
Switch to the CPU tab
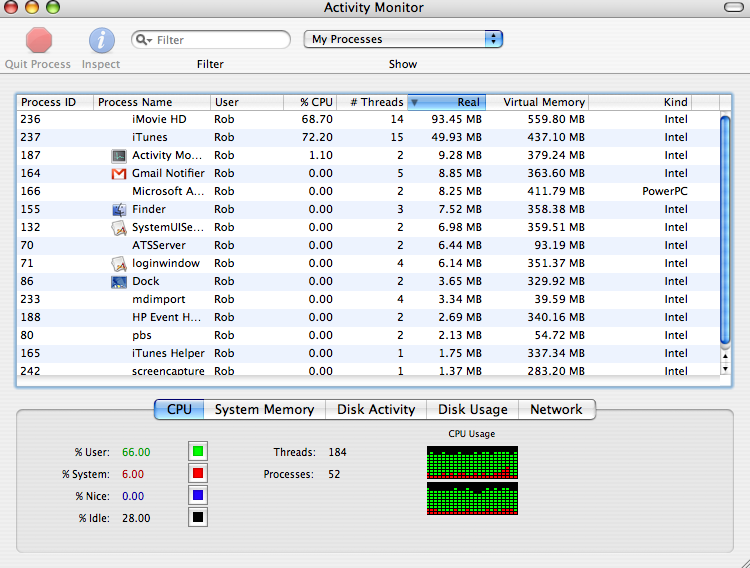(x=179, y=410)
